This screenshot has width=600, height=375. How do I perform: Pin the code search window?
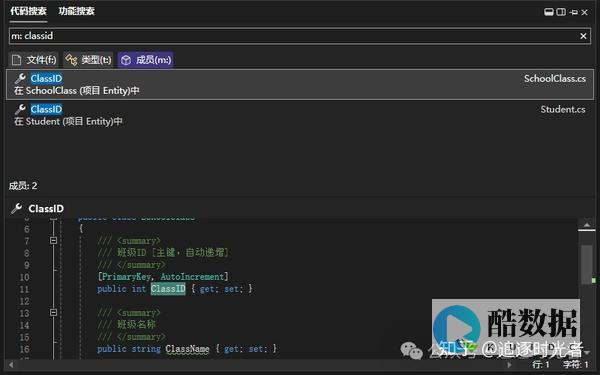pos(573,12)
